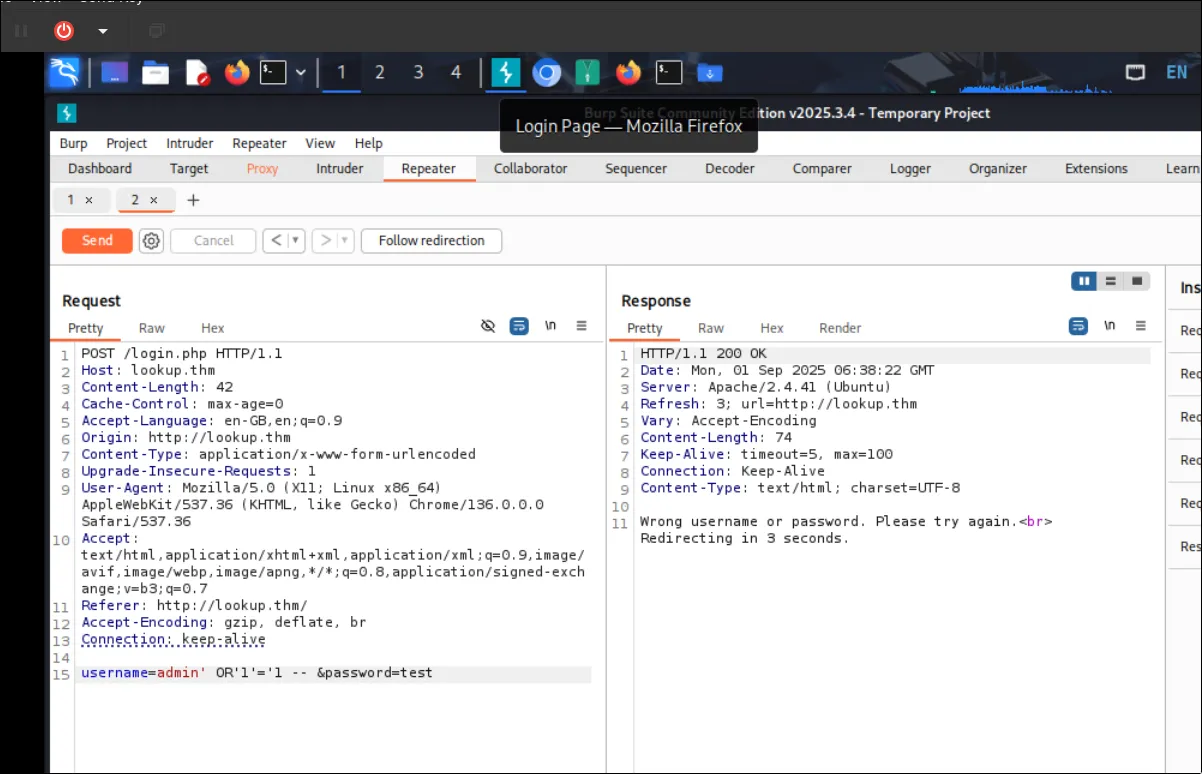
Task: Open the View menu
Action: pos(320,143)
